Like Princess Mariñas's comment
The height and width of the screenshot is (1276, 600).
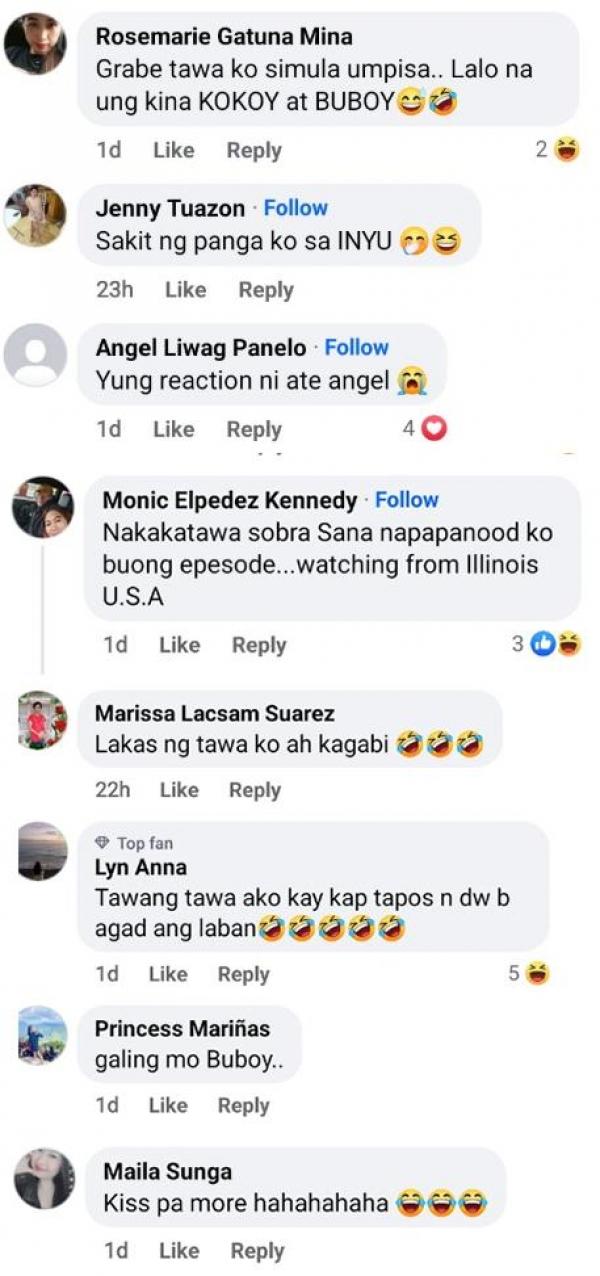(168, 1105)
